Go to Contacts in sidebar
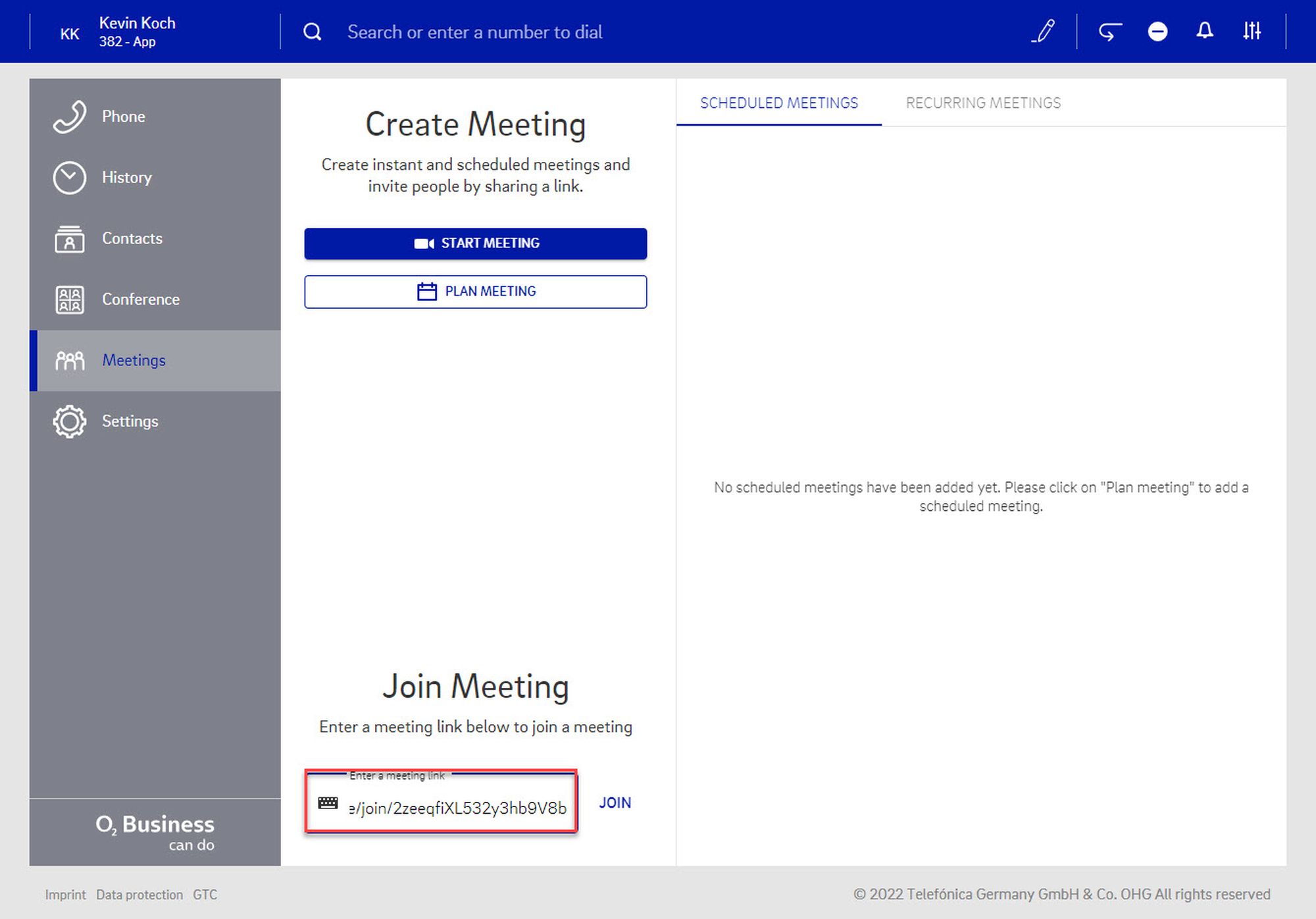1316x919 pixels. 132,238
